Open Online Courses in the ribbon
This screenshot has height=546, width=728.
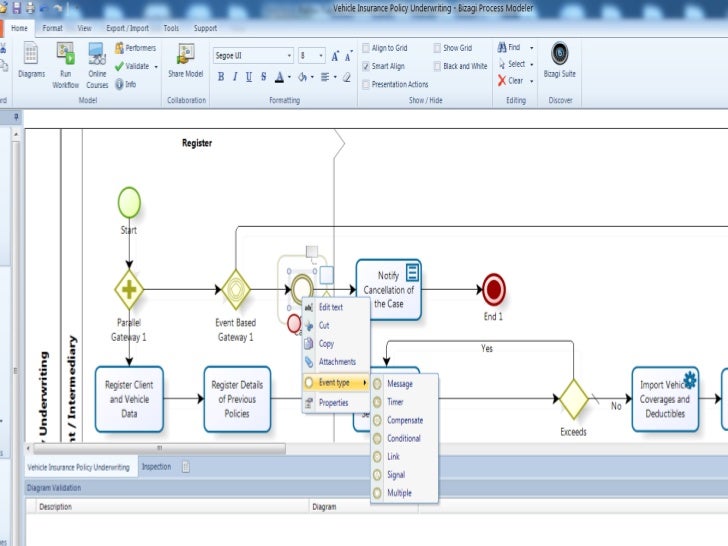97,65
